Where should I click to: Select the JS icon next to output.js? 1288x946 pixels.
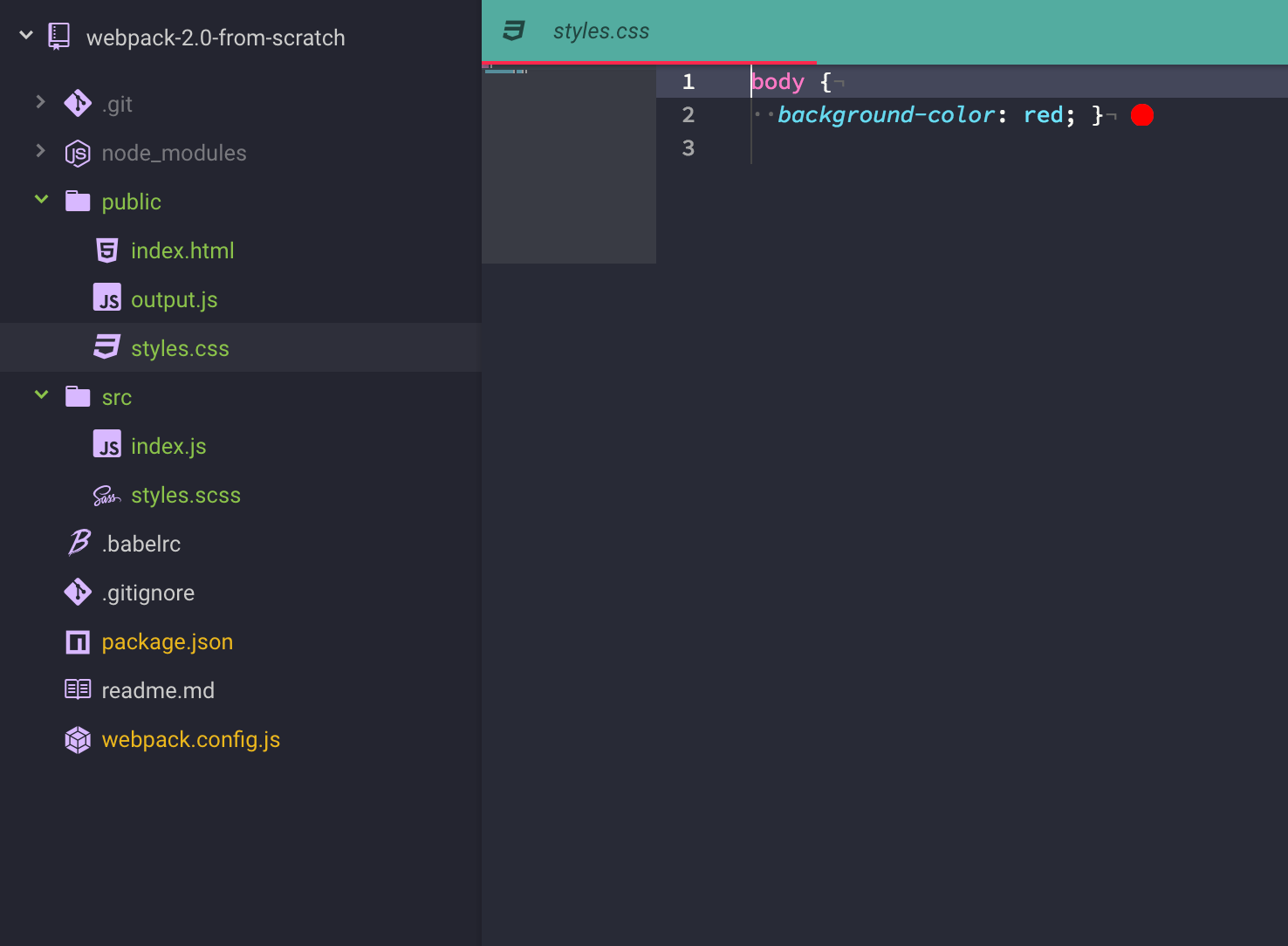click(x=106, y=298)
